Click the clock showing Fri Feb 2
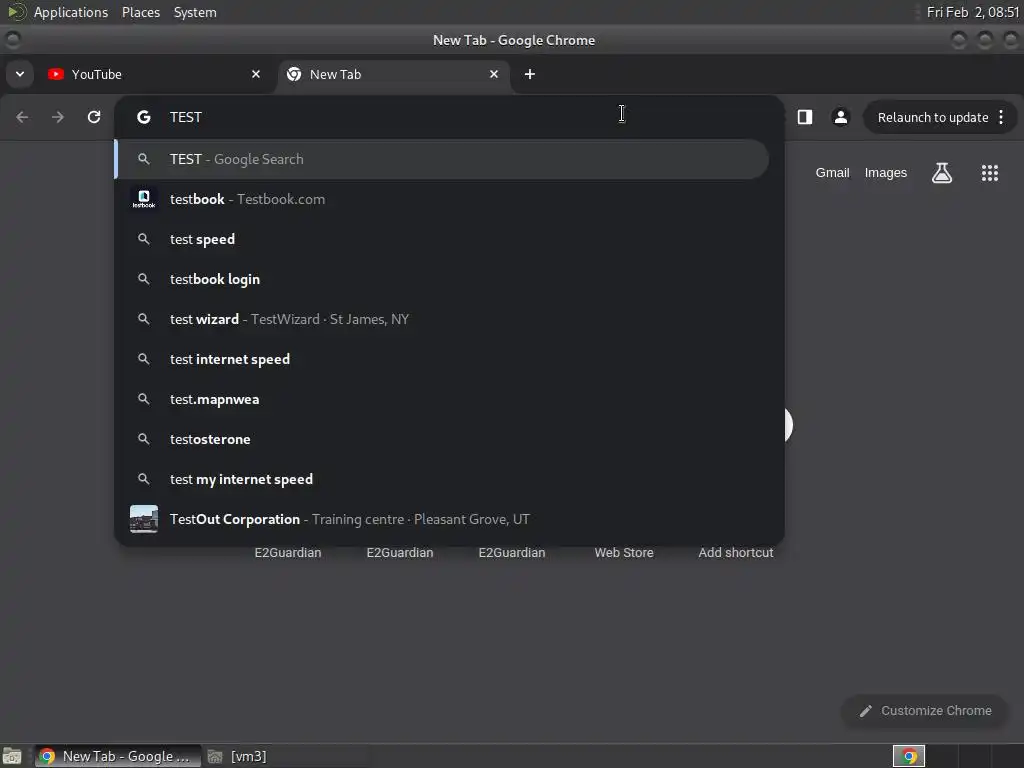Image resolution: width=1024 pixels, height=768 pixels. [972, 12]
